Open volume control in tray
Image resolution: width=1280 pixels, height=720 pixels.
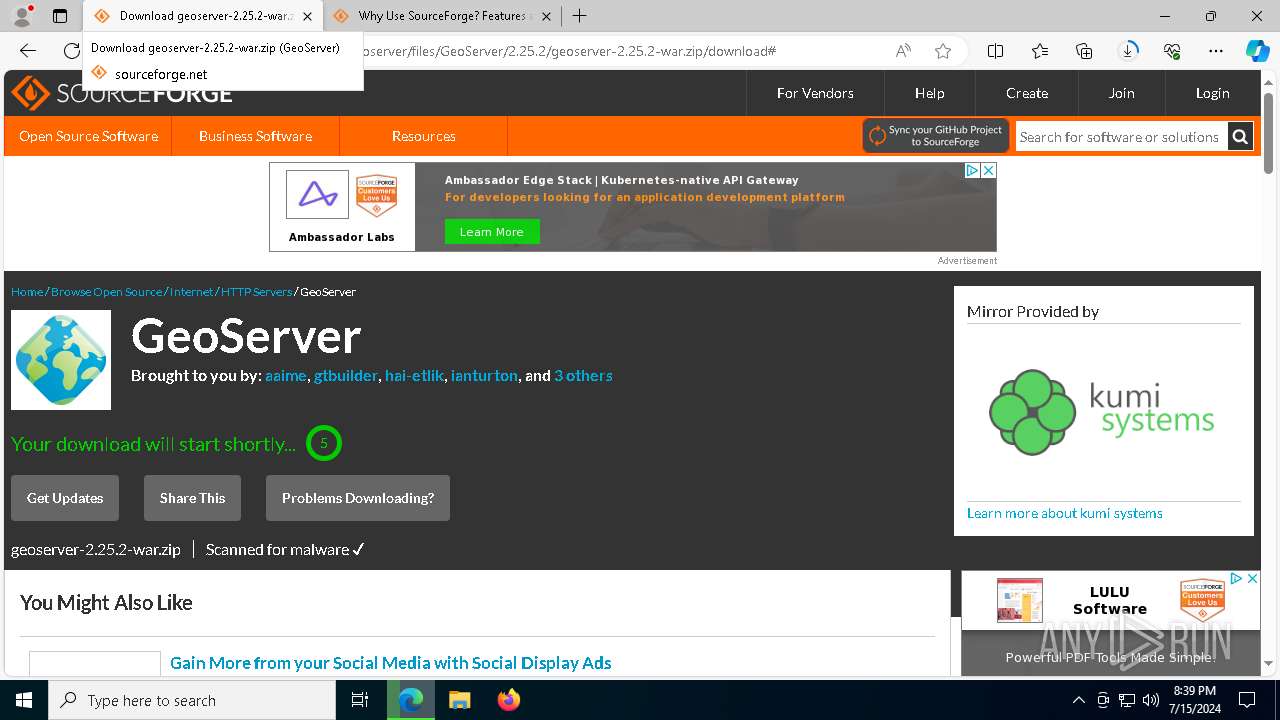[1150, 700]
